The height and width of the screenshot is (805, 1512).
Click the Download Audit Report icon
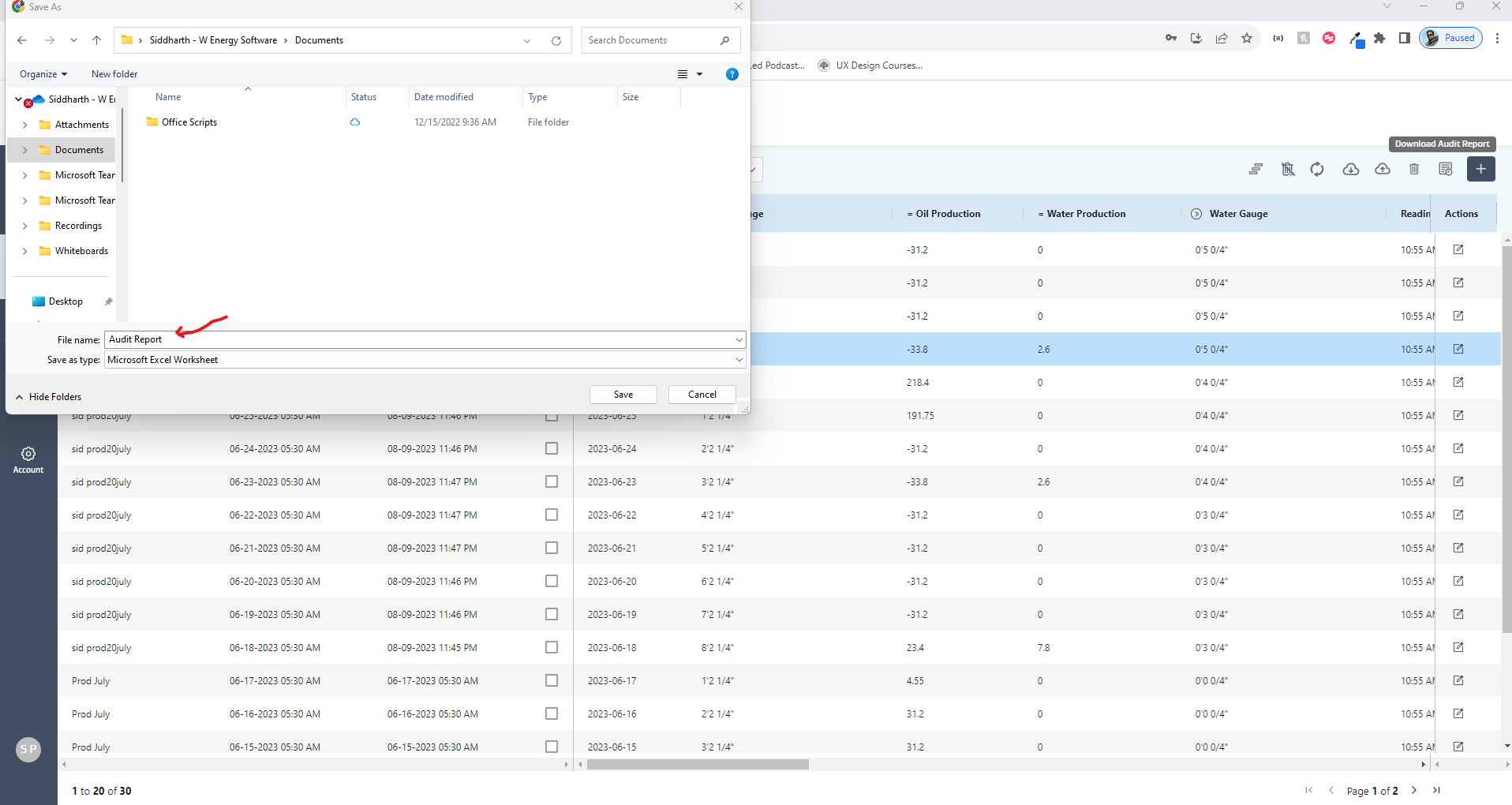click(x=1445, y=170)
